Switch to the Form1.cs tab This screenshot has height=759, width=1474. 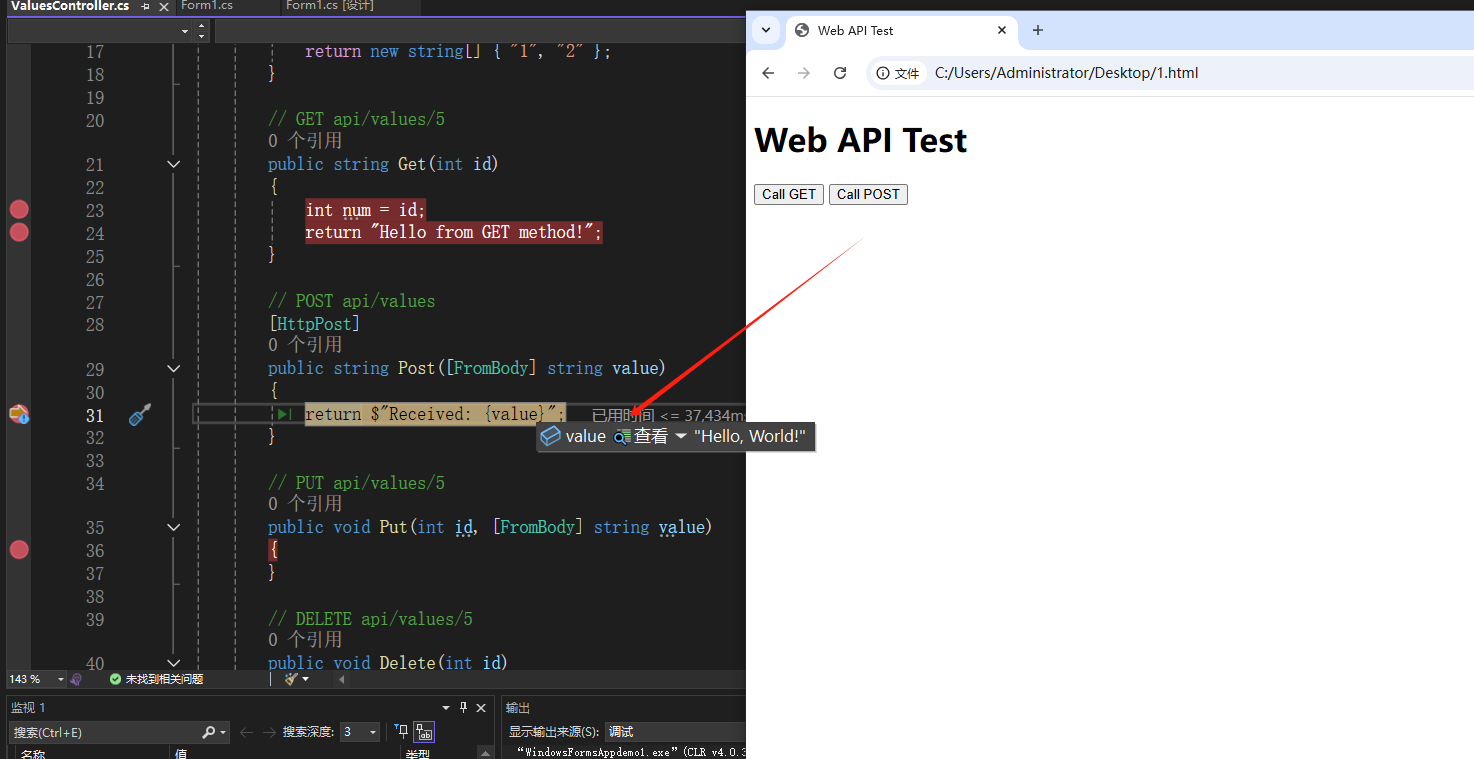226,6
